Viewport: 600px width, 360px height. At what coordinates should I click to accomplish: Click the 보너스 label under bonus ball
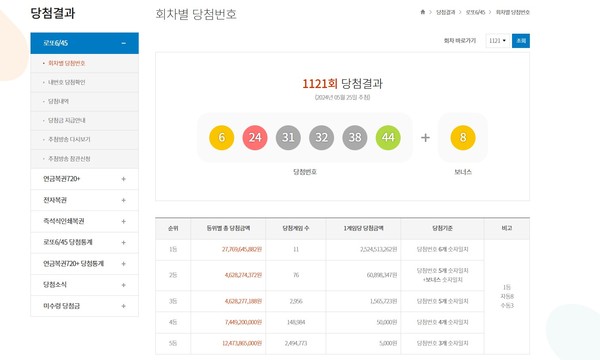tap(463, 172)
